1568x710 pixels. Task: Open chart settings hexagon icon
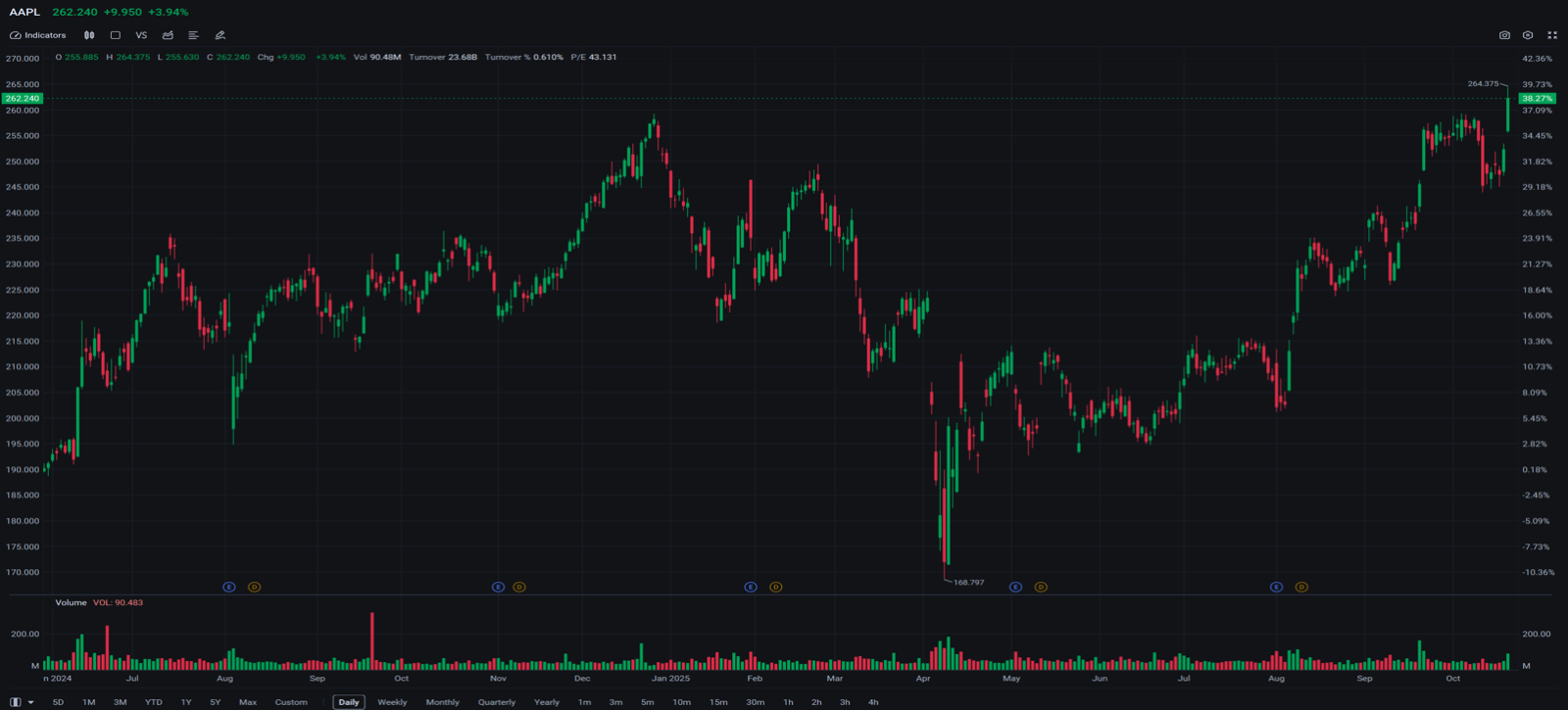(x=1528, y=35)
